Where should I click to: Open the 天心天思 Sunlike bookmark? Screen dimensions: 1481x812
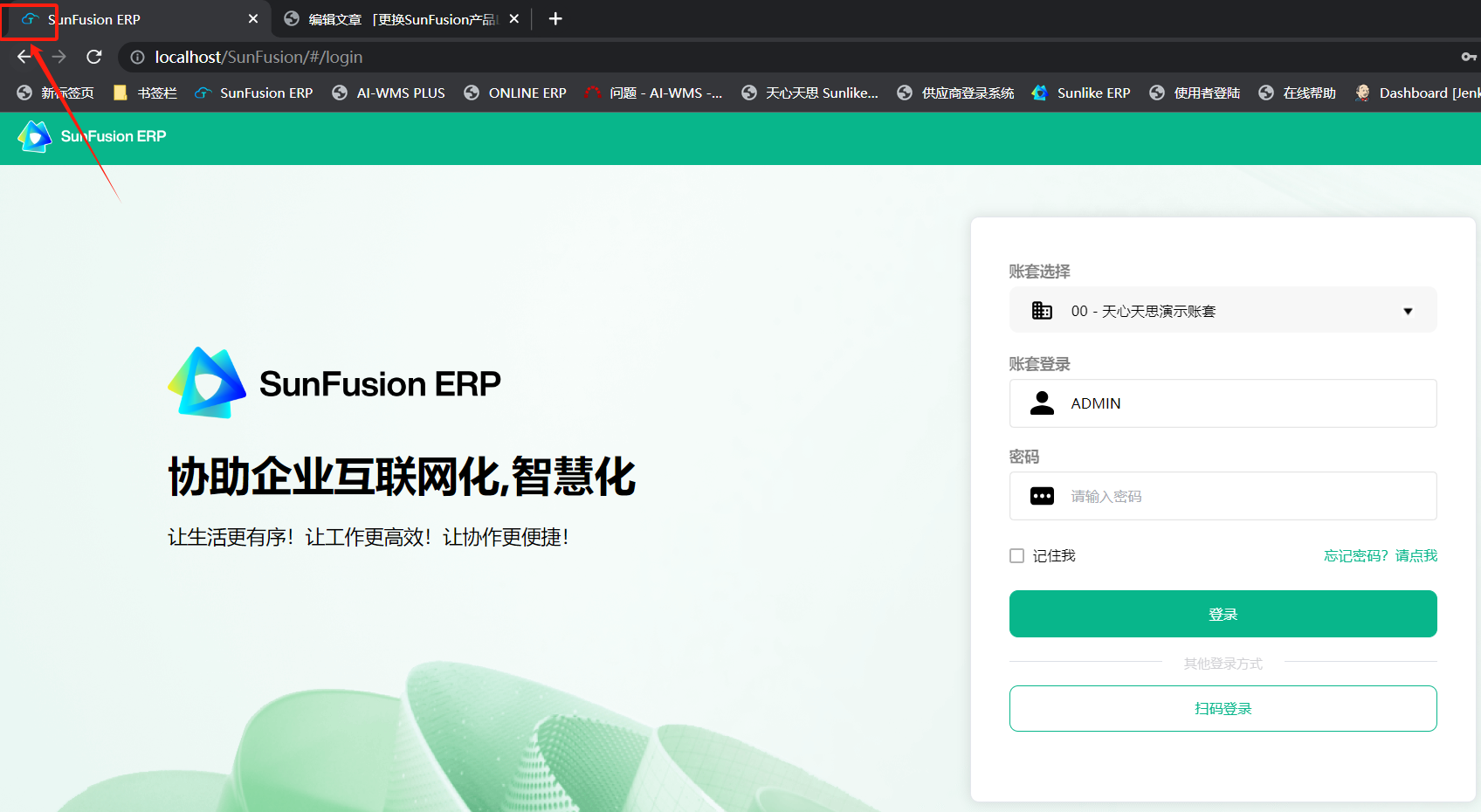point(809,93)
